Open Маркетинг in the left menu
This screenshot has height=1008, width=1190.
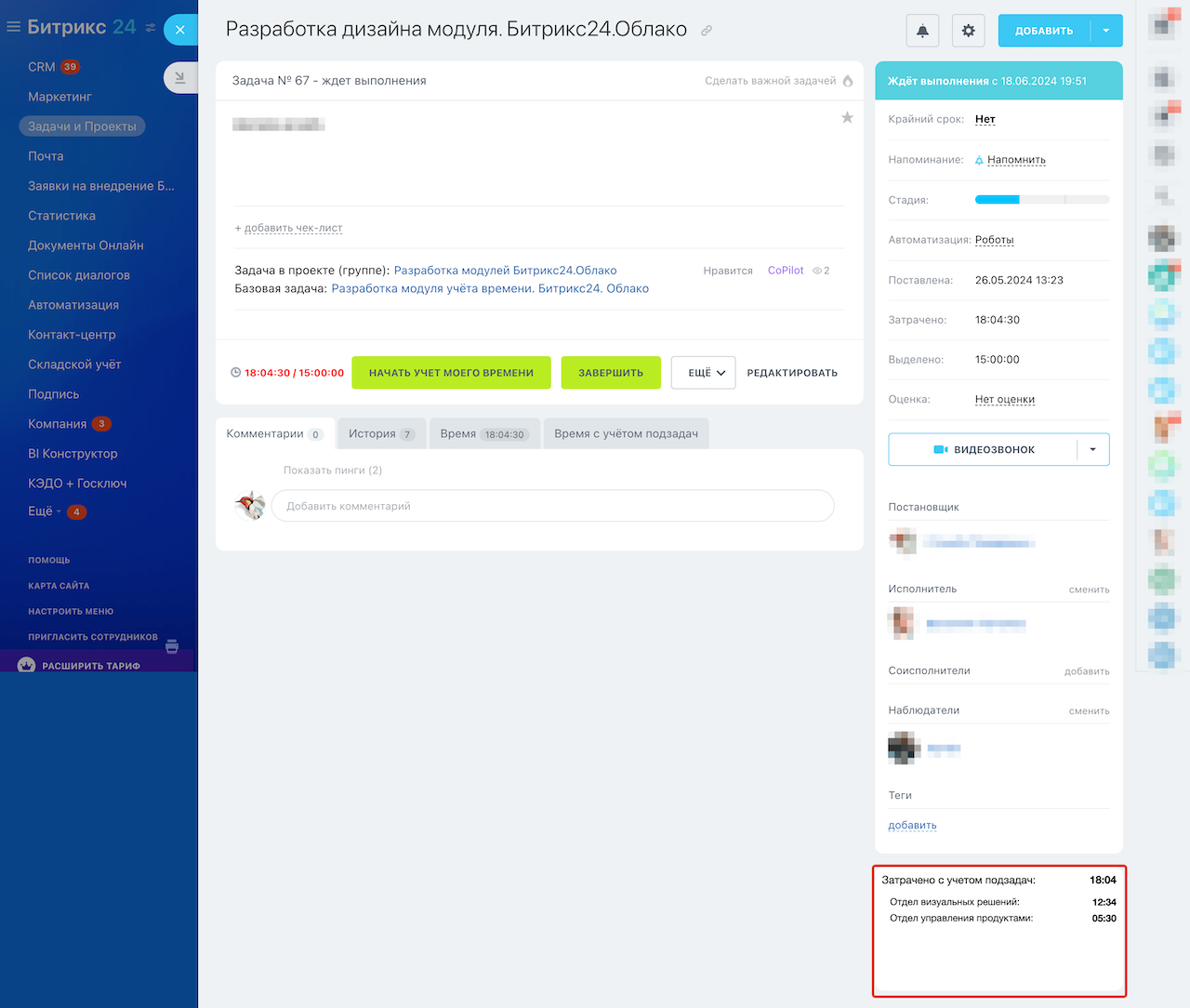pyautogui.click(x=59, y=97)
